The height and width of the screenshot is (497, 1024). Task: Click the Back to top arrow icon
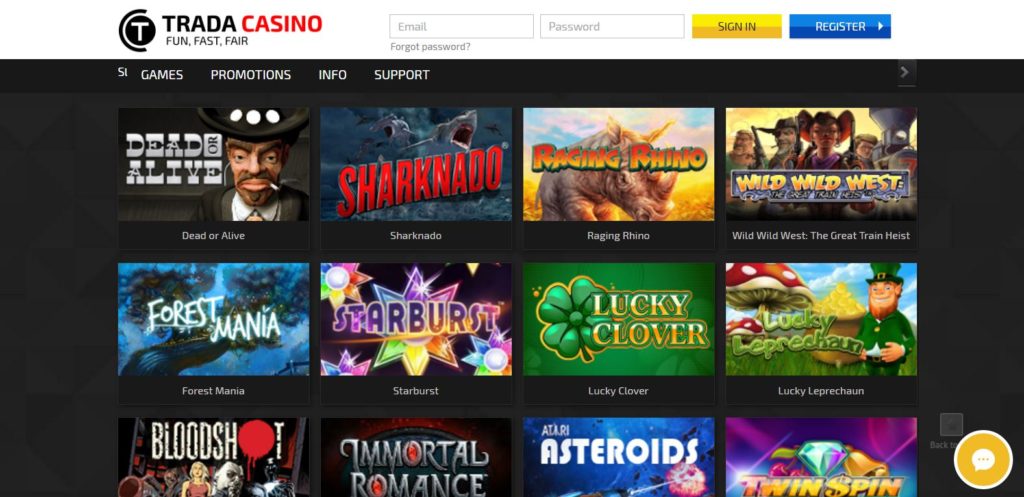click(951, 425)
